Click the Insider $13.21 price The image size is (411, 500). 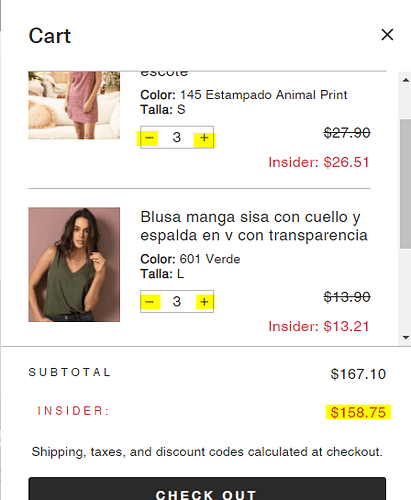pos(319,327)
